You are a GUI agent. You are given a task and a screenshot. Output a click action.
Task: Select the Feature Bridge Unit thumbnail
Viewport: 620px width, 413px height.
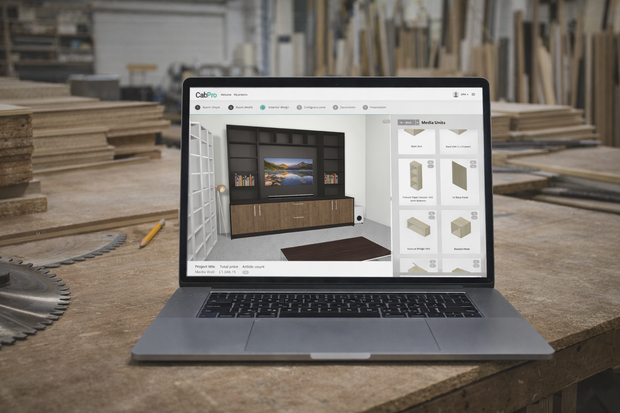click(x=419, y=231)
